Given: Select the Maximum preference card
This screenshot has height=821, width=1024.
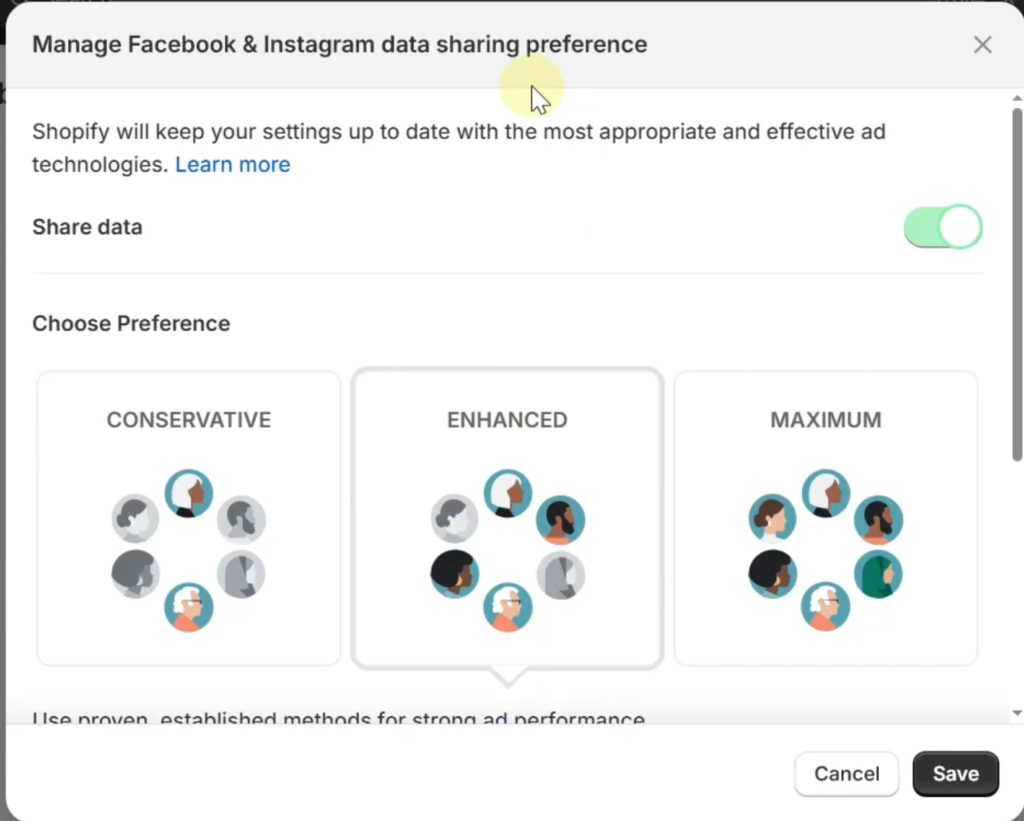Looking at the screenshot, I should [x=825, y=518].
